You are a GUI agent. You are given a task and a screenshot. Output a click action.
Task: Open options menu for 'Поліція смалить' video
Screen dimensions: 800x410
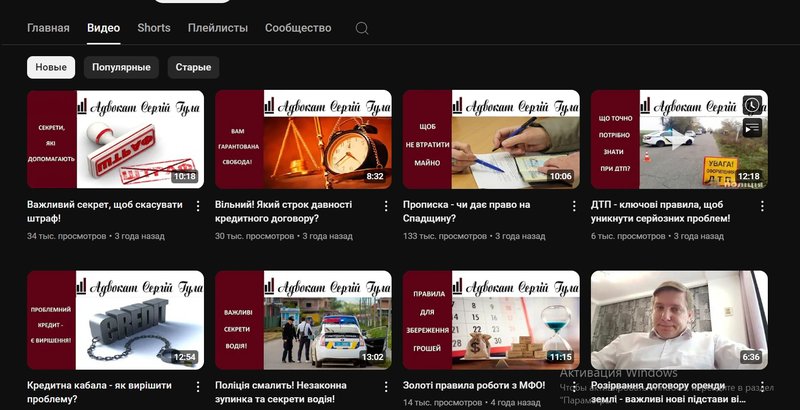coord(386,387)
